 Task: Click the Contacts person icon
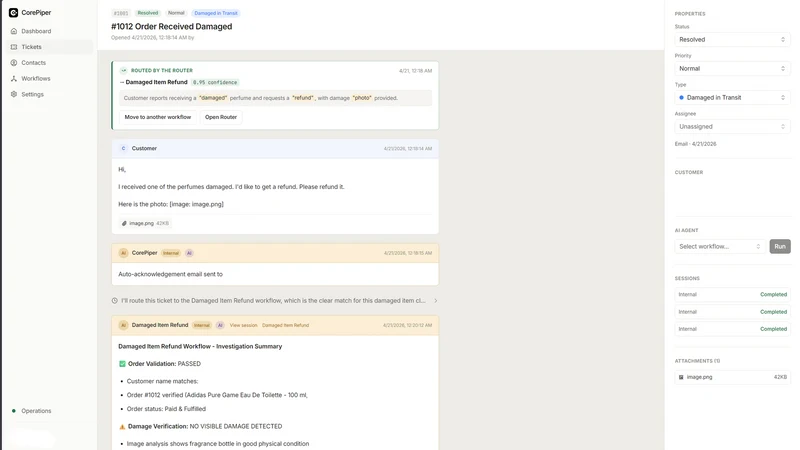coord(14,63)
